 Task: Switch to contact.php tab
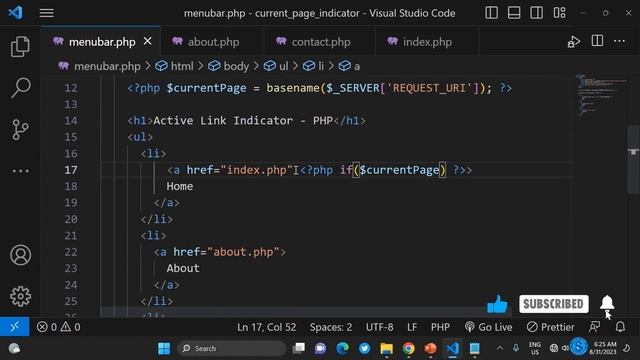coord(320,42)
